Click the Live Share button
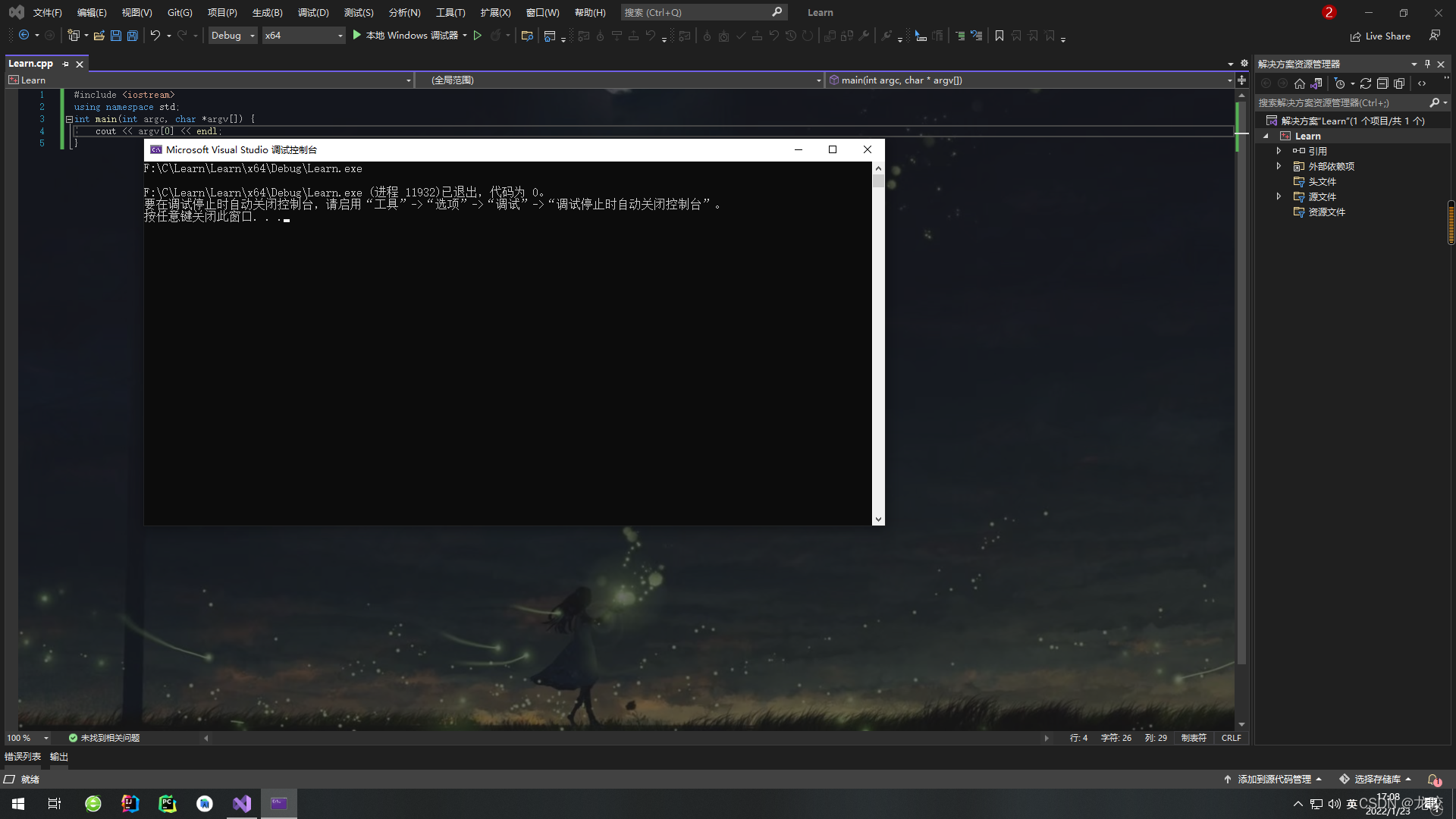Viewport: 1456px width, 819px height. pos(1380,36)
